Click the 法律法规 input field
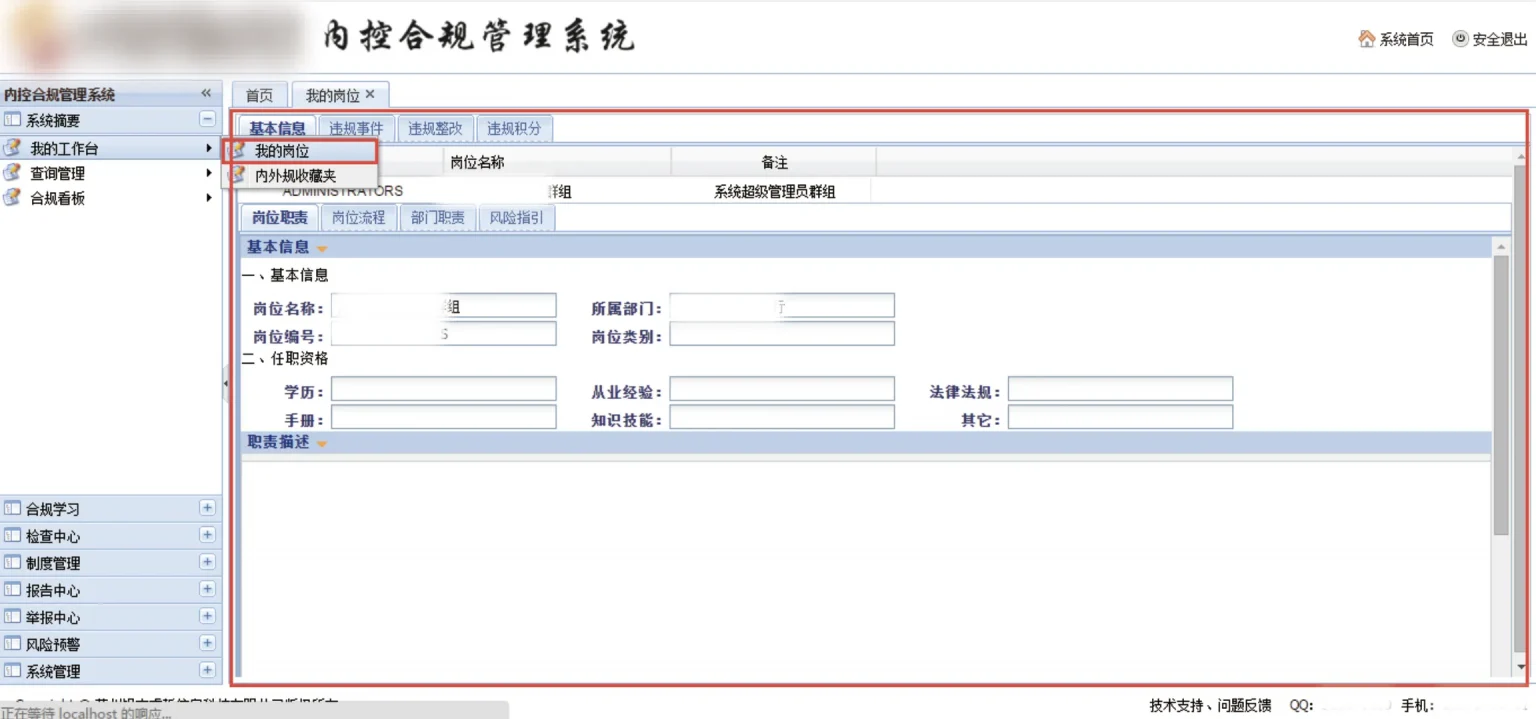 point(1120,389)
